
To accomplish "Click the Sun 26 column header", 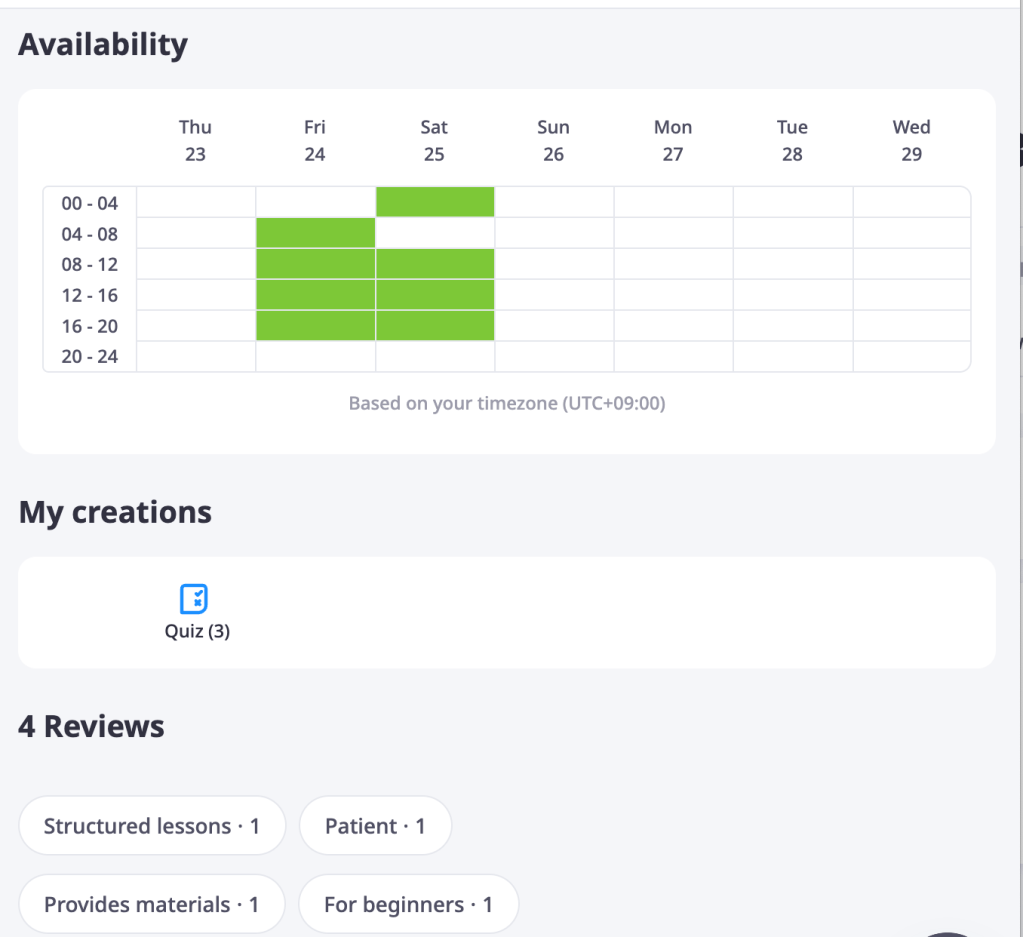I will pos(553,140).
